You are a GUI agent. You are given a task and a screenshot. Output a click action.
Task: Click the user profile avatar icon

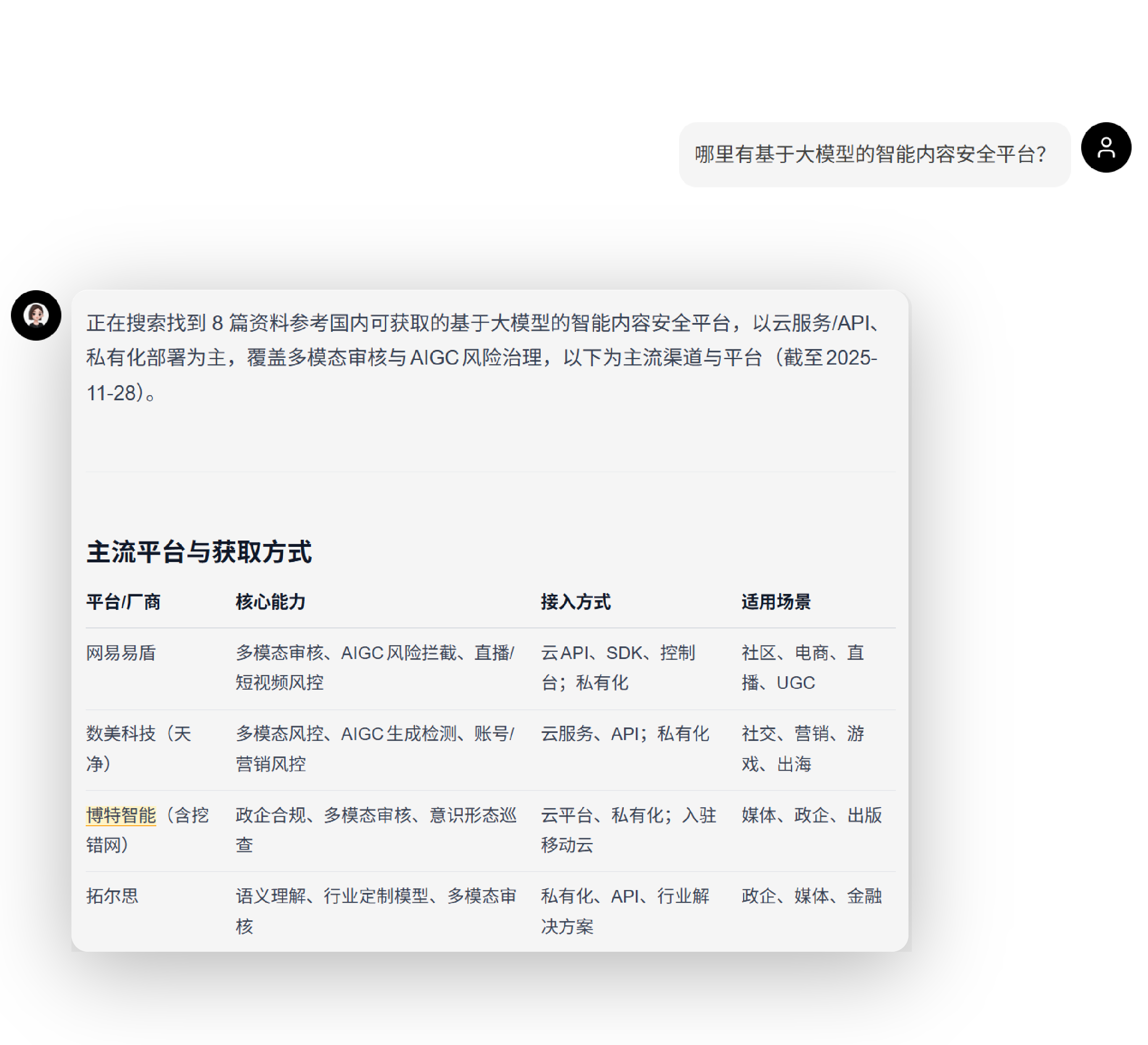(x=1105, y=147)
